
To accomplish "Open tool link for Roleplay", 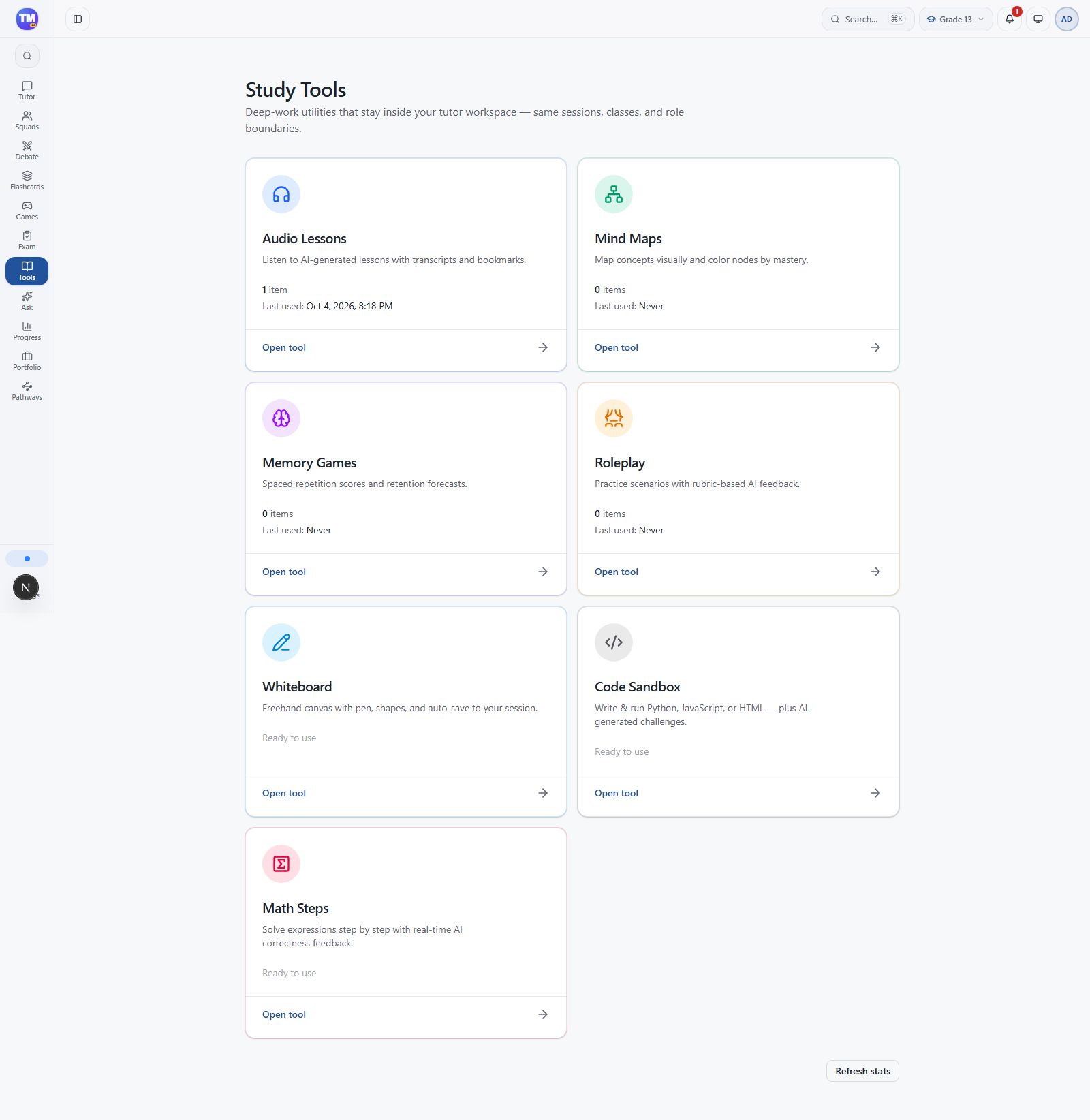I will [x=617, y=572].
